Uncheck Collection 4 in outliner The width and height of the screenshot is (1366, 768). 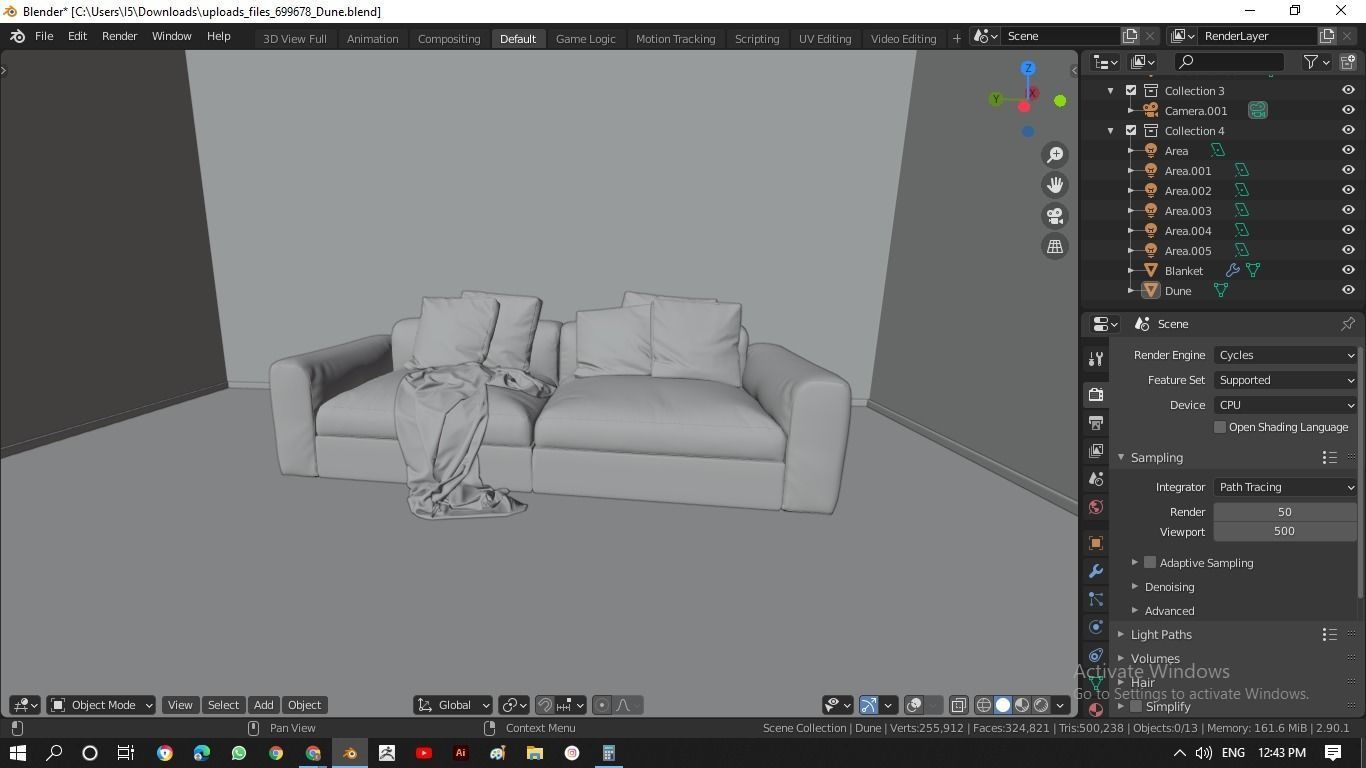tap(1131, 130)
